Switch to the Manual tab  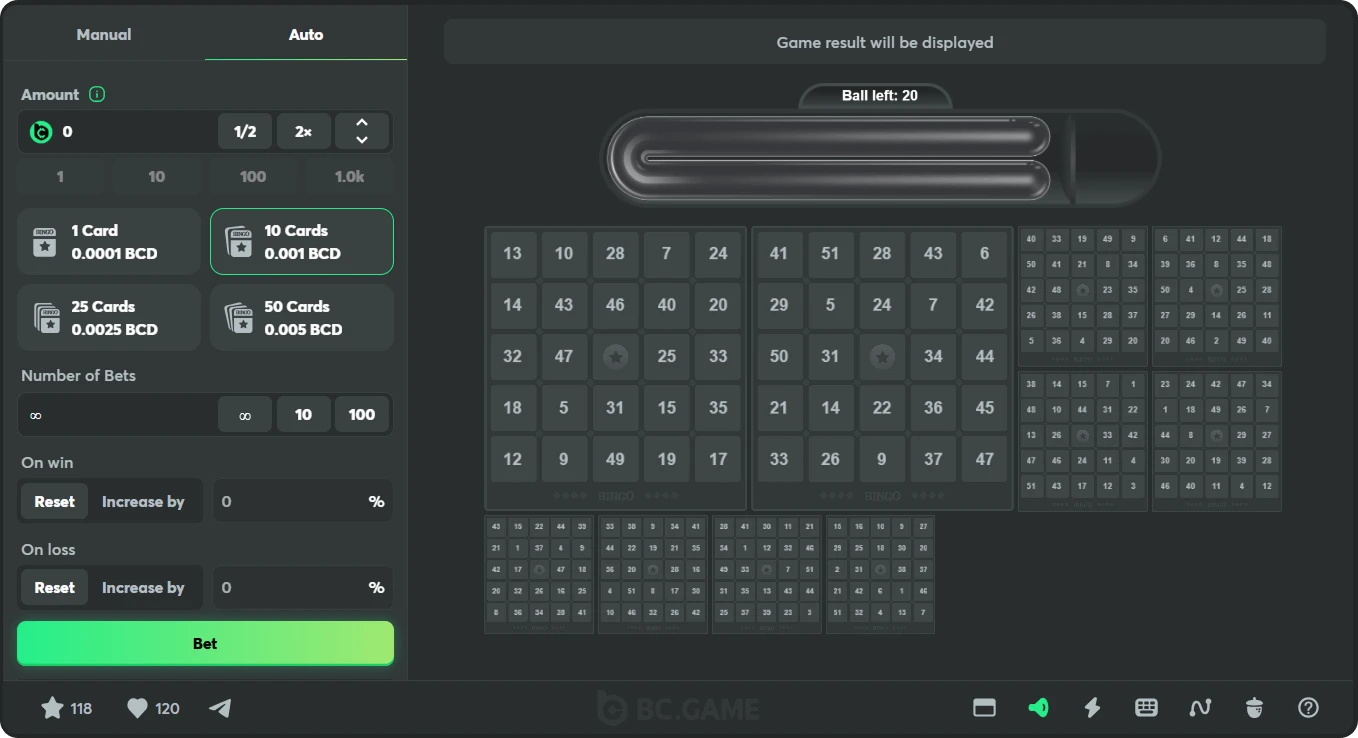pyautogui.click(x=104, y=34)
